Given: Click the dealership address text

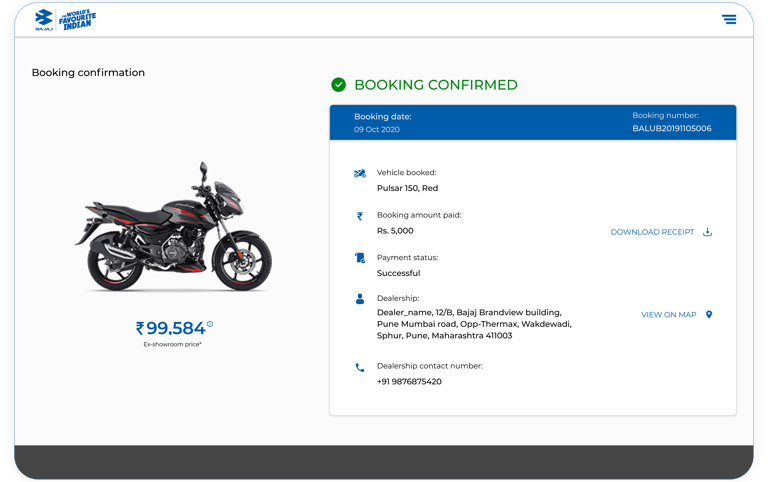Looking at the screenshot, I should click(x=474, y=324).
